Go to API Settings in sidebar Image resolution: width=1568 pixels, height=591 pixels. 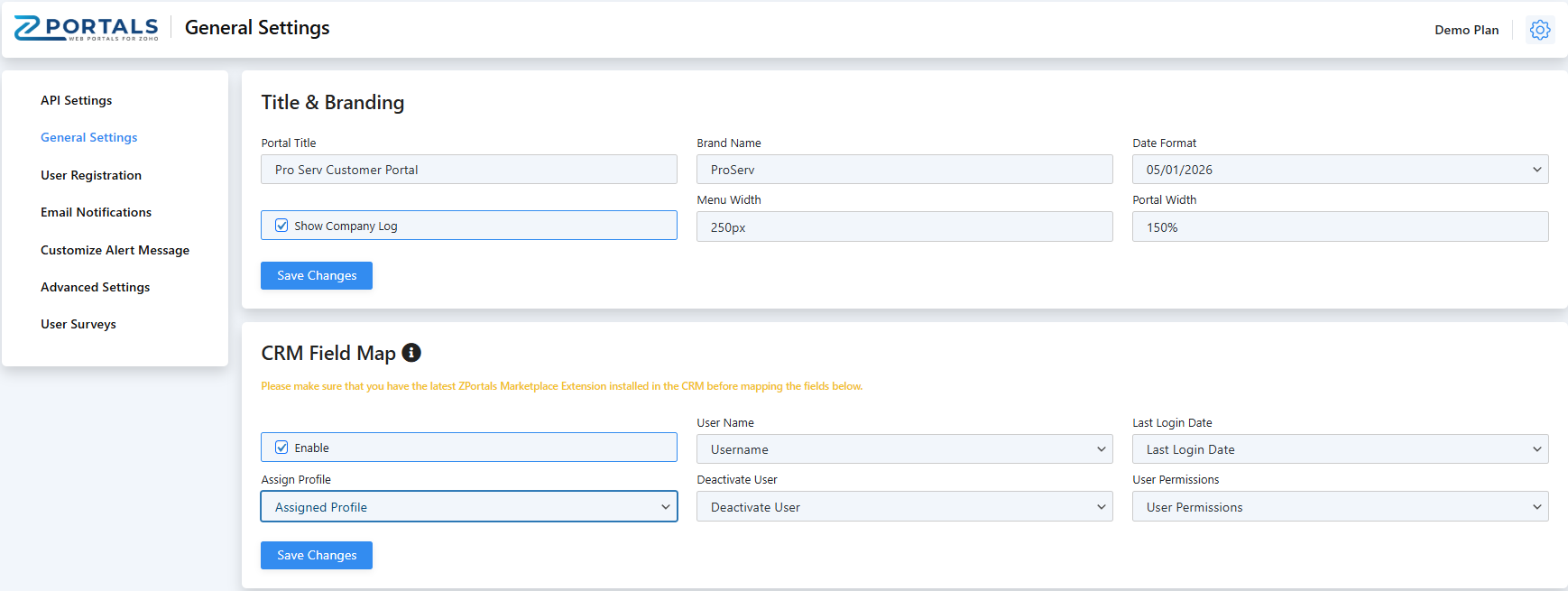[77, 100]
